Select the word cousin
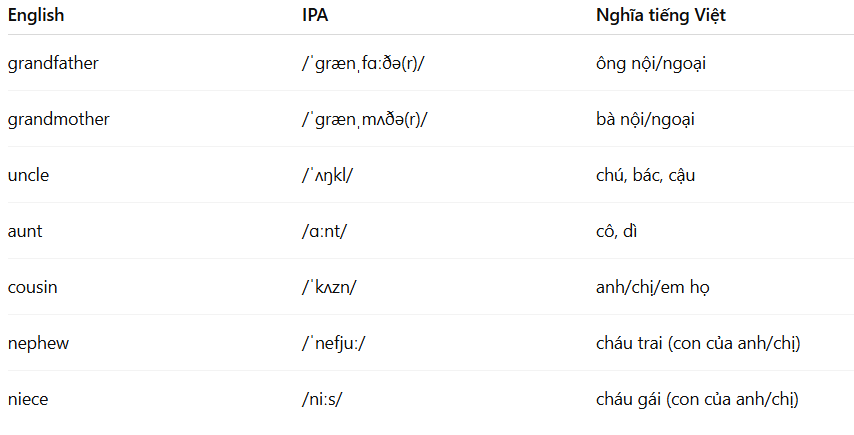 [x=32, y=287]
